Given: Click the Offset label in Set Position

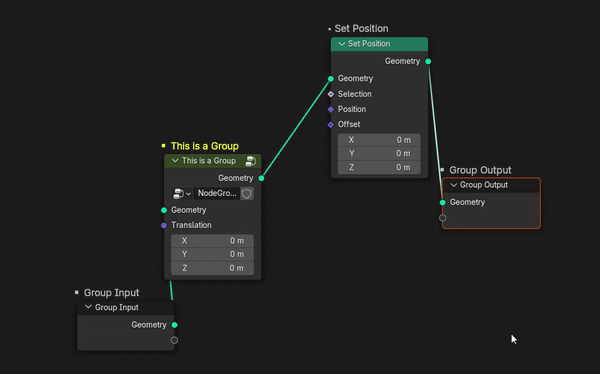Looking at the screenshot, I should coord(349,124).
